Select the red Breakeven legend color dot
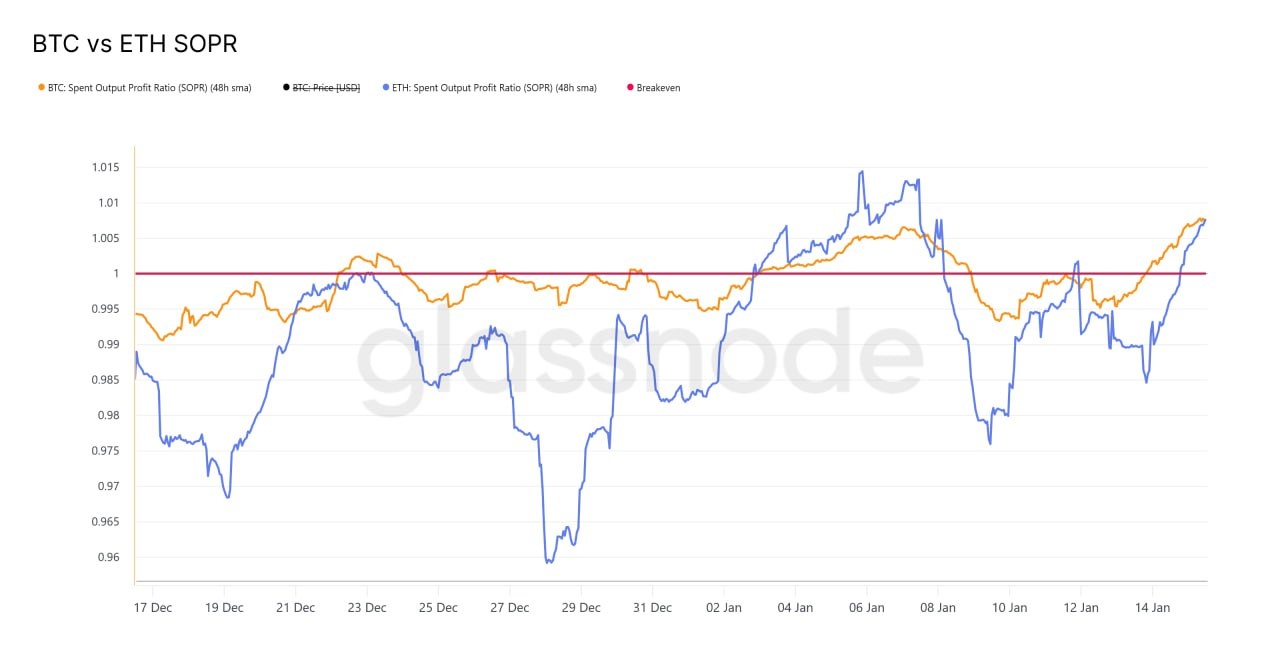Viewport: 1280px width, 655px height. pos(629,88)
